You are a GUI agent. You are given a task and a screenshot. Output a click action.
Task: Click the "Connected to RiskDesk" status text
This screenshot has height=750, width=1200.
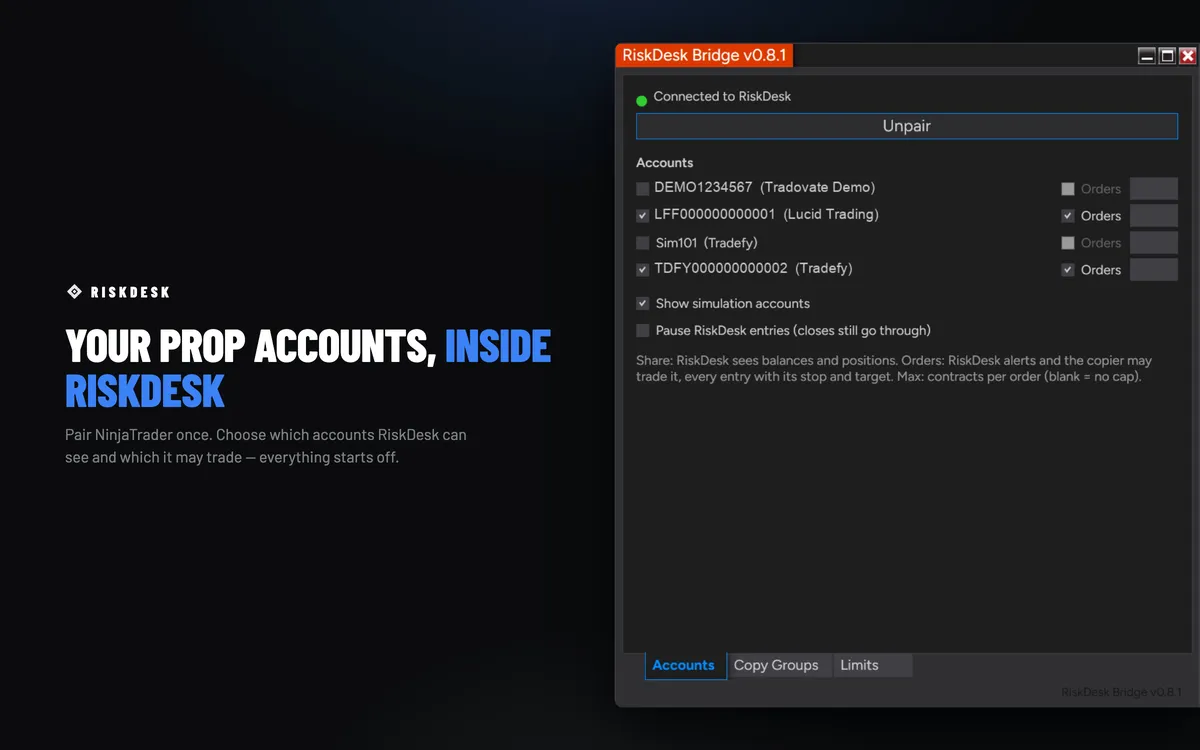coord(722,97)
